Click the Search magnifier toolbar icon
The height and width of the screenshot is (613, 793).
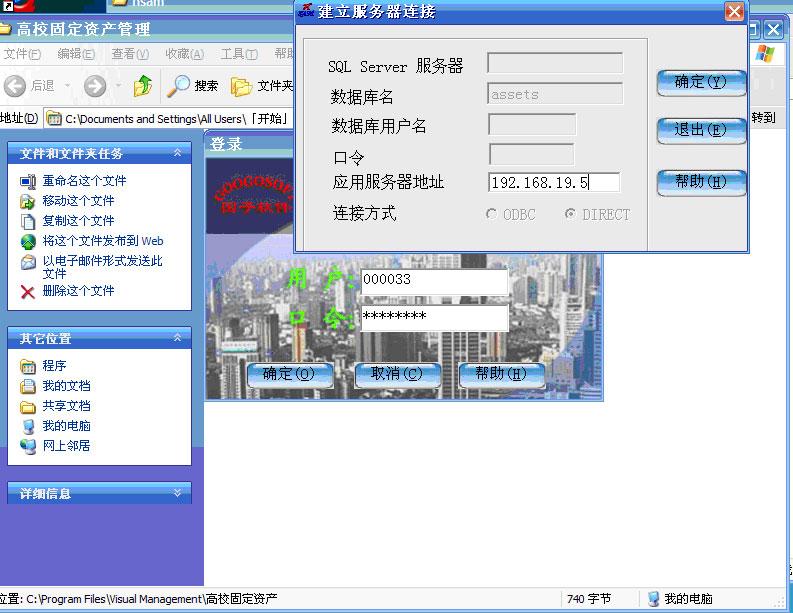click(178, 86)
